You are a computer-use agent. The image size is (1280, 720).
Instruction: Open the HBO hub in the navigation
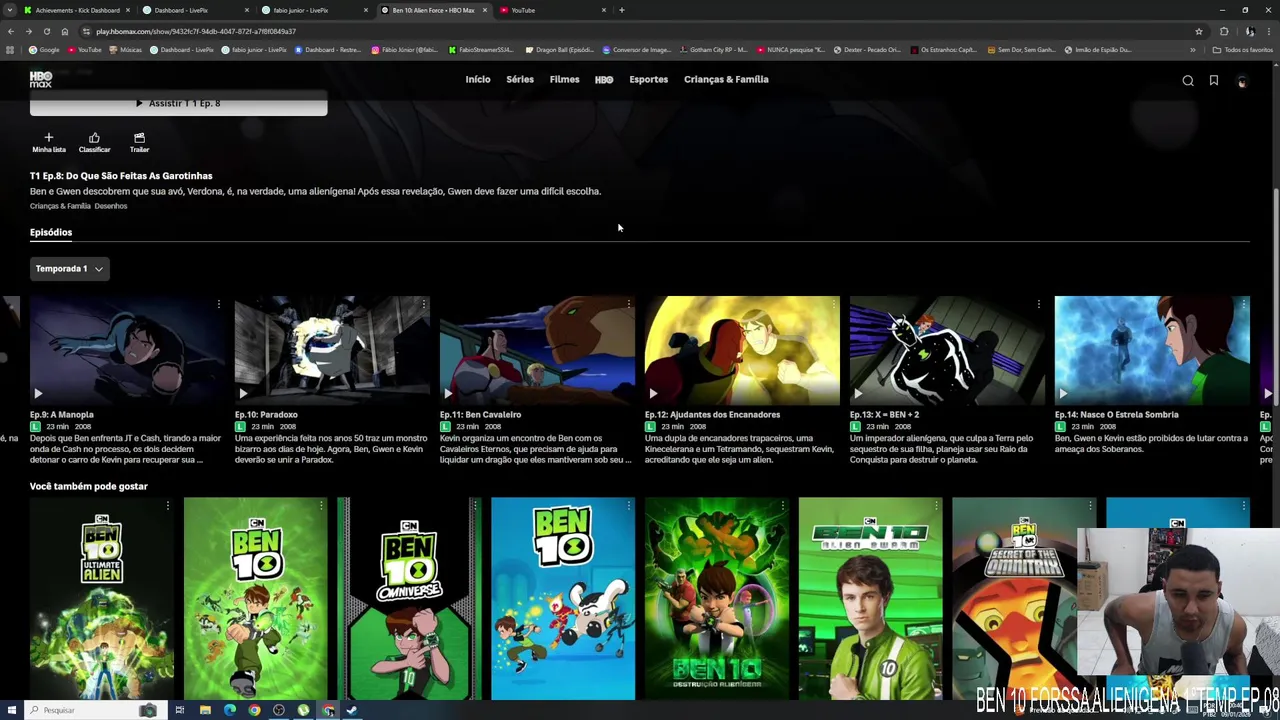604,80
